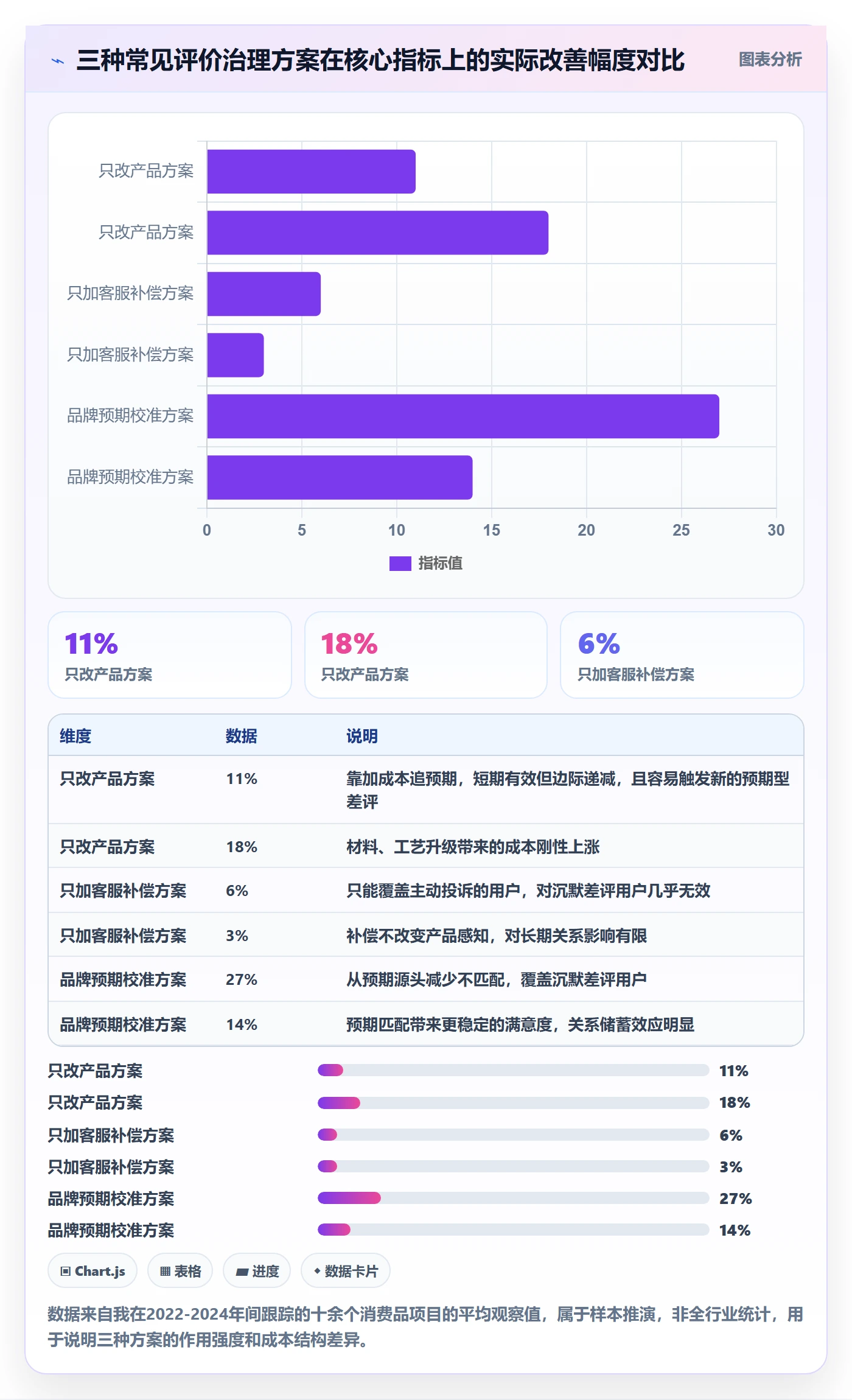The height and width of the screenshot is (1400, 852).
Task: Click the x-axis tick label 30
Action: pos(776,530)
